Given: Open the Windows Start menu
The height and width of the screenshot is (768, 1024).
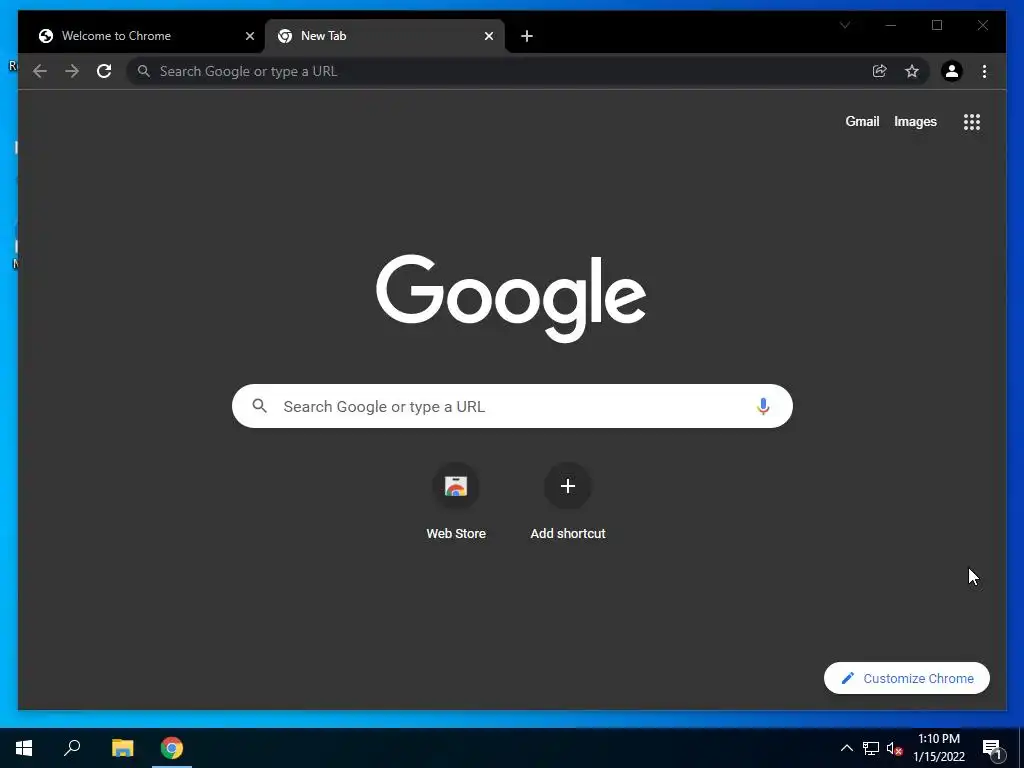Looking at the screenshot, I should pos(24,748).
